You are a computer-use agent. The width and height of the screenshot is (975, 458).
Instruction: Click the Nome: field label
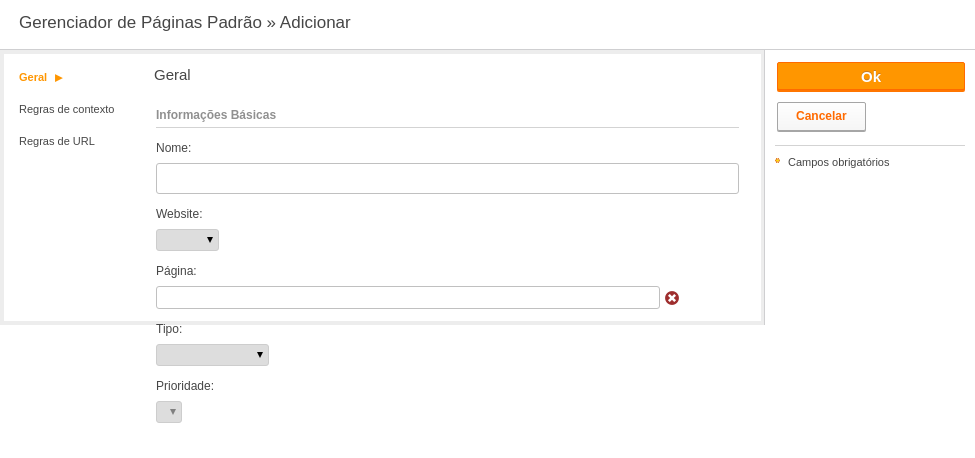173,148
